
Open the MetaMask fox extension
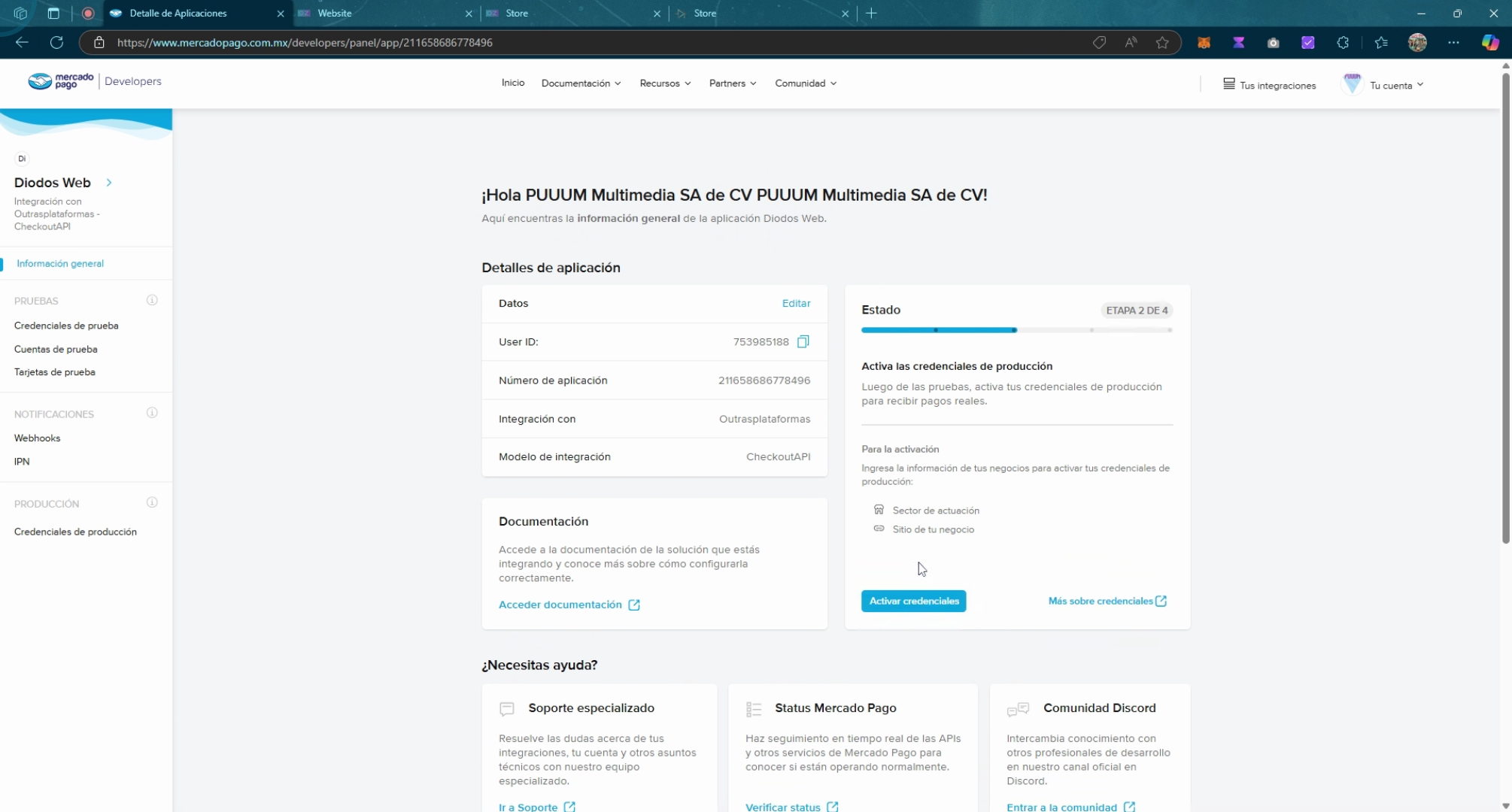(x=1204, y=43)
